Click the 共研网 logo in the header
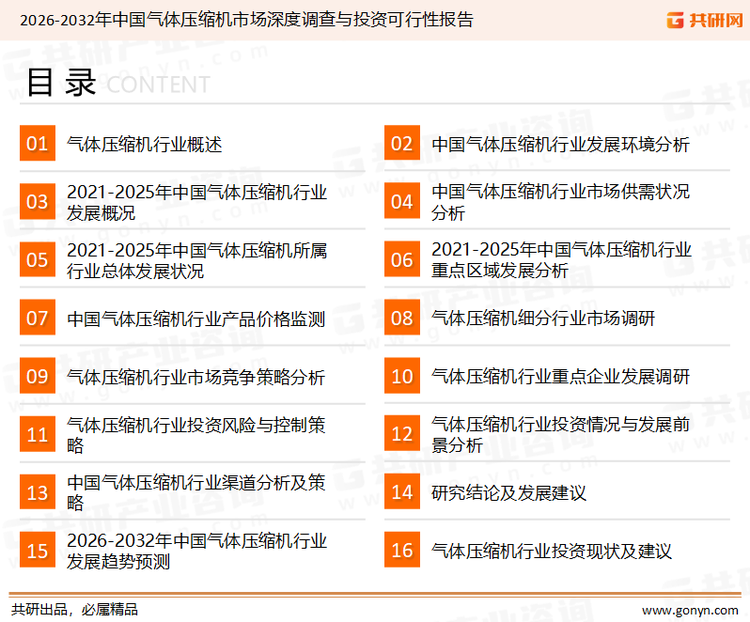 [705, 20]
